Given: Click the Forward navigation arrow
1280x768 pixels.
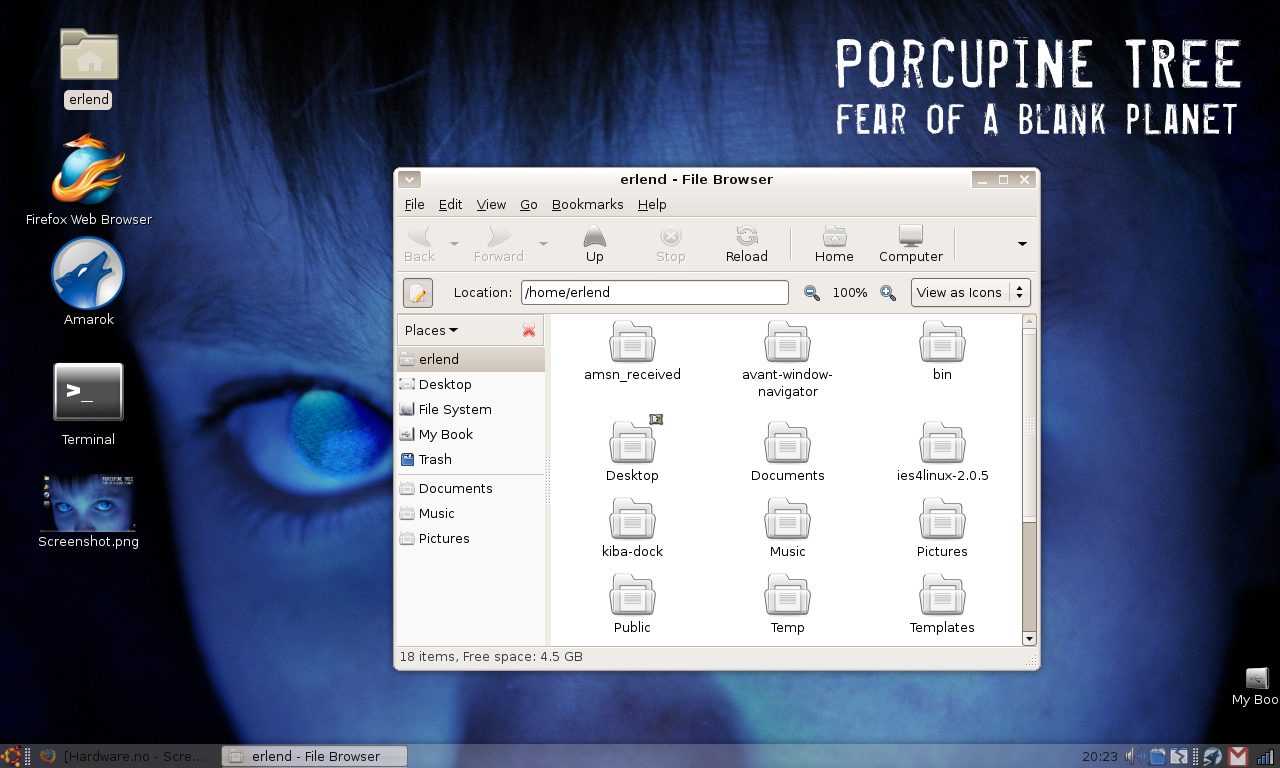Looking at the screenshot, I should point(499,243).
